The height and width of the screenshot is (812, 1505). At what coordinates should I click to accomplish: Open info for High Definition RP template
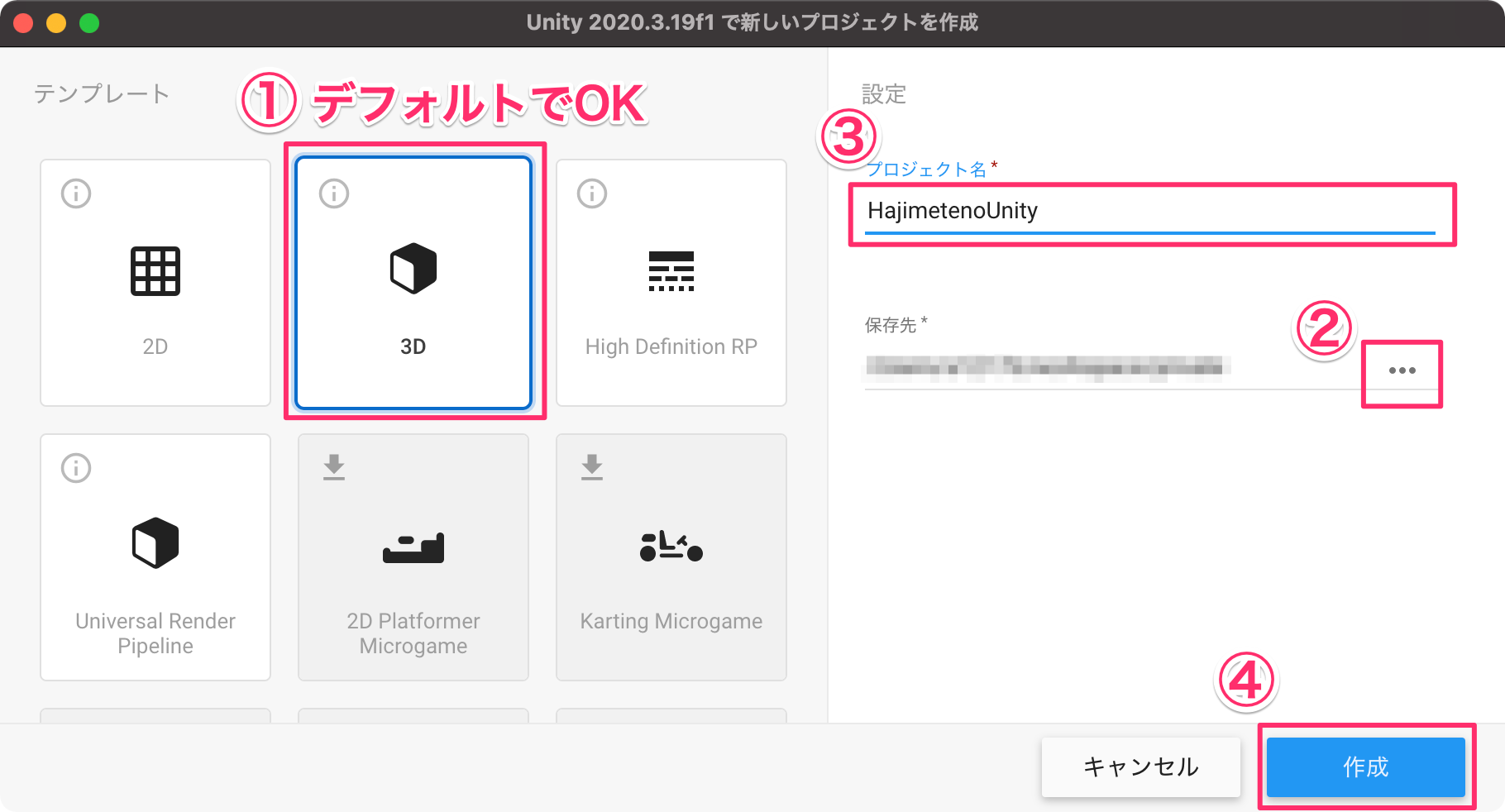click(592, 193)
